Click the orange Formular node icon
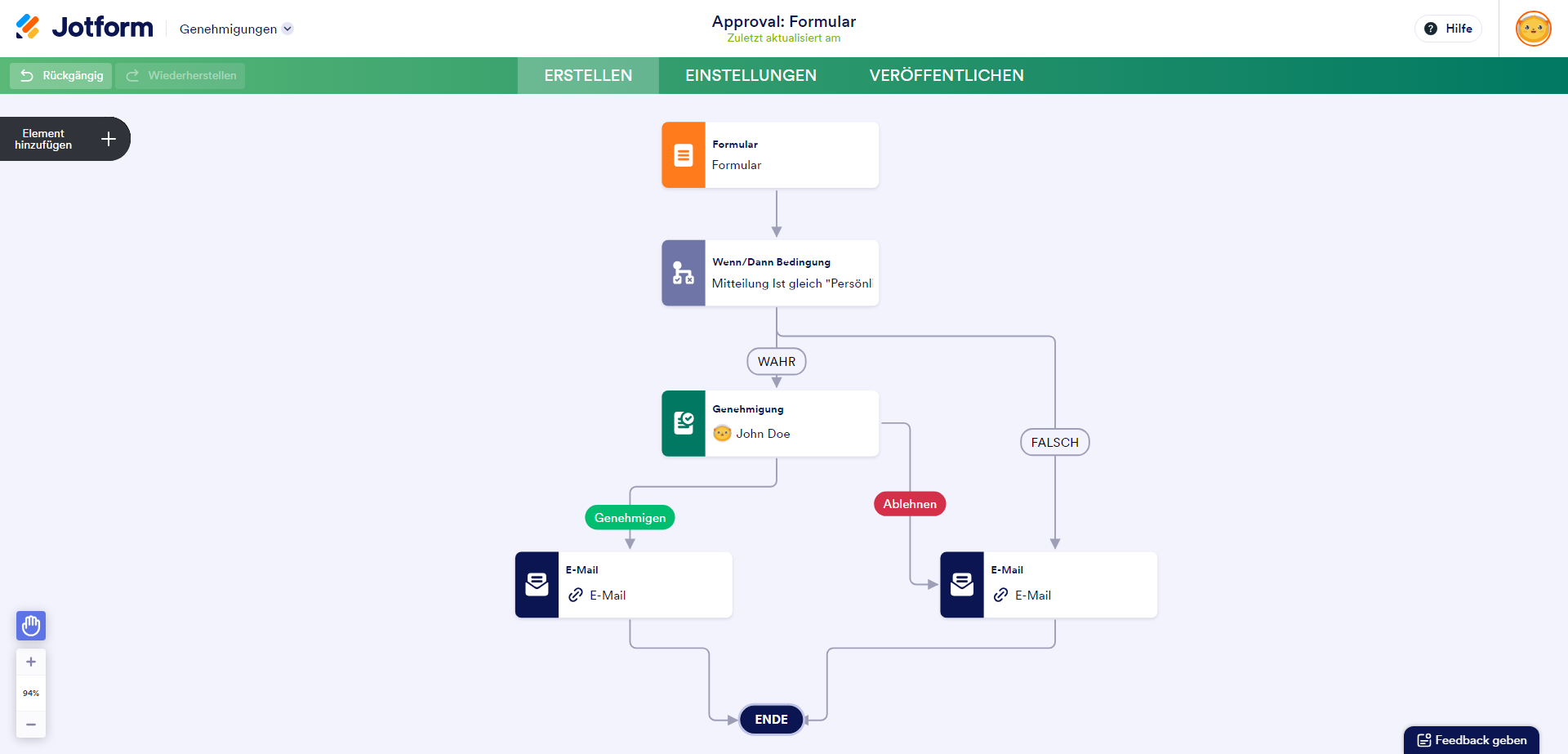 [x=684, y=155]
